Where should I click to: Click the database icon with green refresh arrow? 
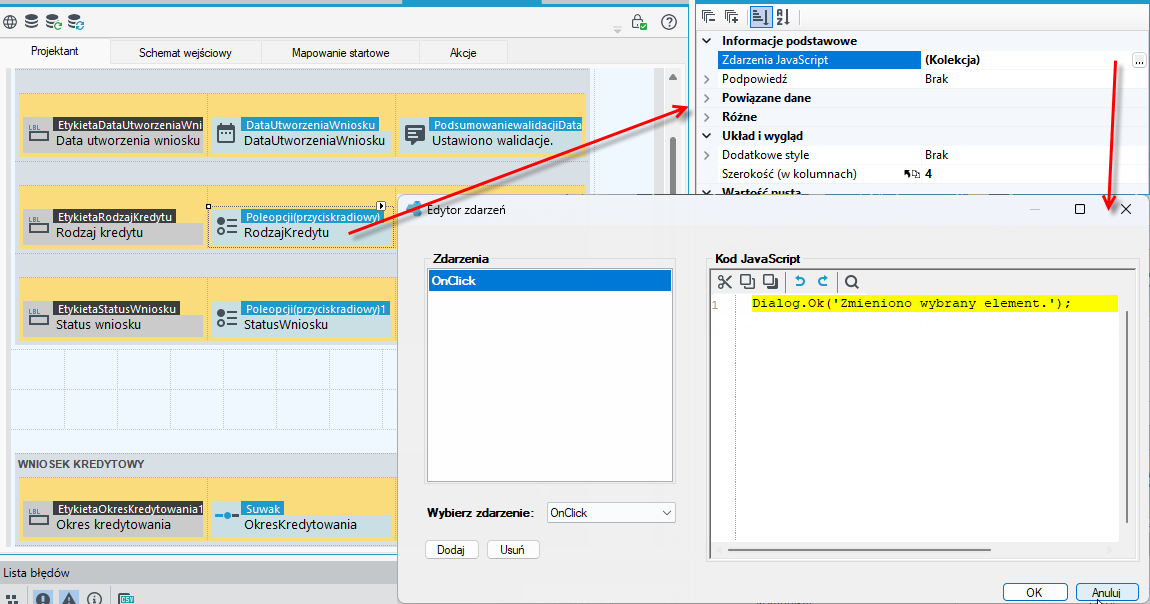(54, 23)
